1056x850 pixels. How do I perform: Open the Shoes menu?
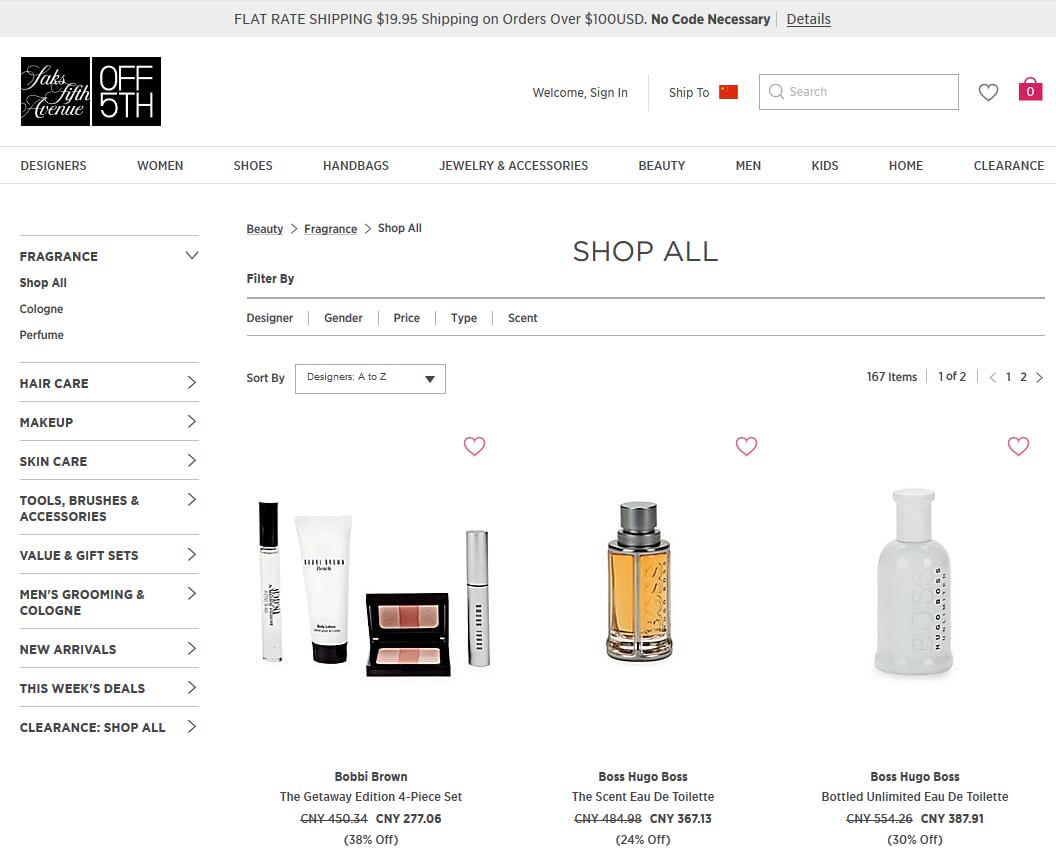pos(253,166)
